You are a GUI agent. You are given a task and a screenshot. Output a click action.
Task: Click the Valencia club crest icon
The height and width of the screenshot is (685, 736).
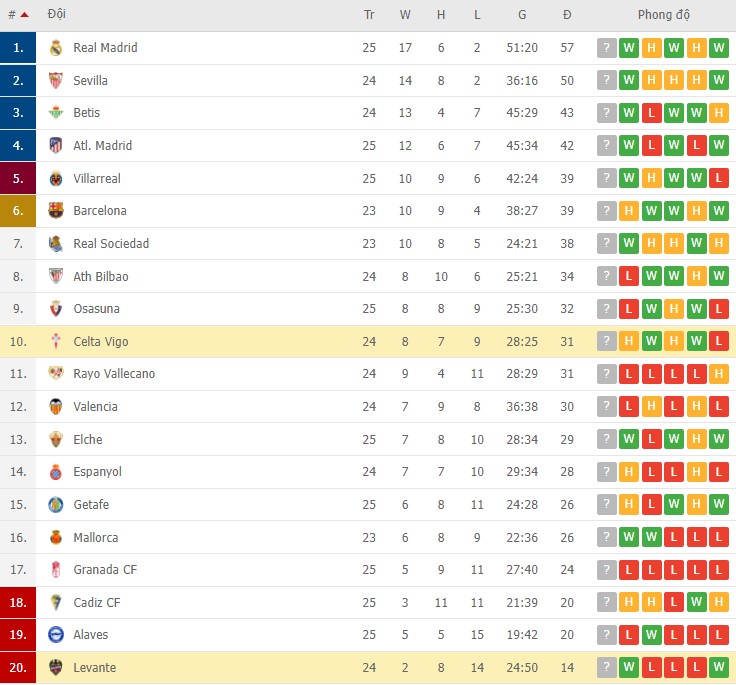(x=56, y=407)
